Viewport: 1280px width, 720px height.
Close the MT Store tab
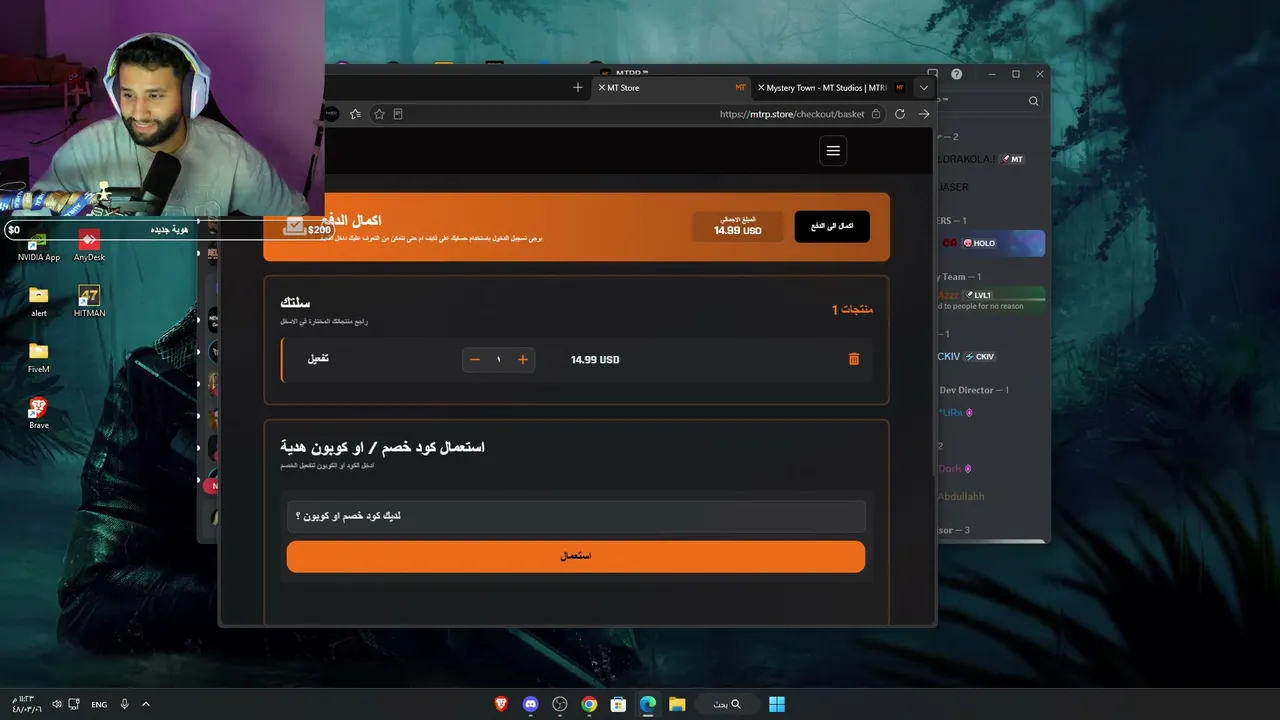[x=601, y=88]
